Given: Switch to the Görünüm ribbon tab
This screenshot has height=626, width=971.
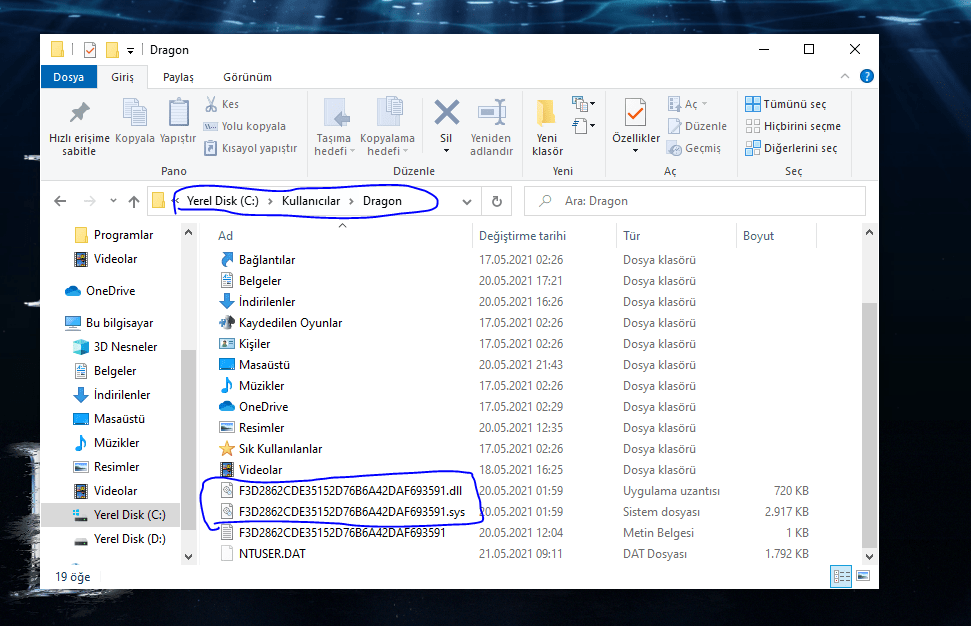Looking at the screenshot, I should [x=247, y=77].
